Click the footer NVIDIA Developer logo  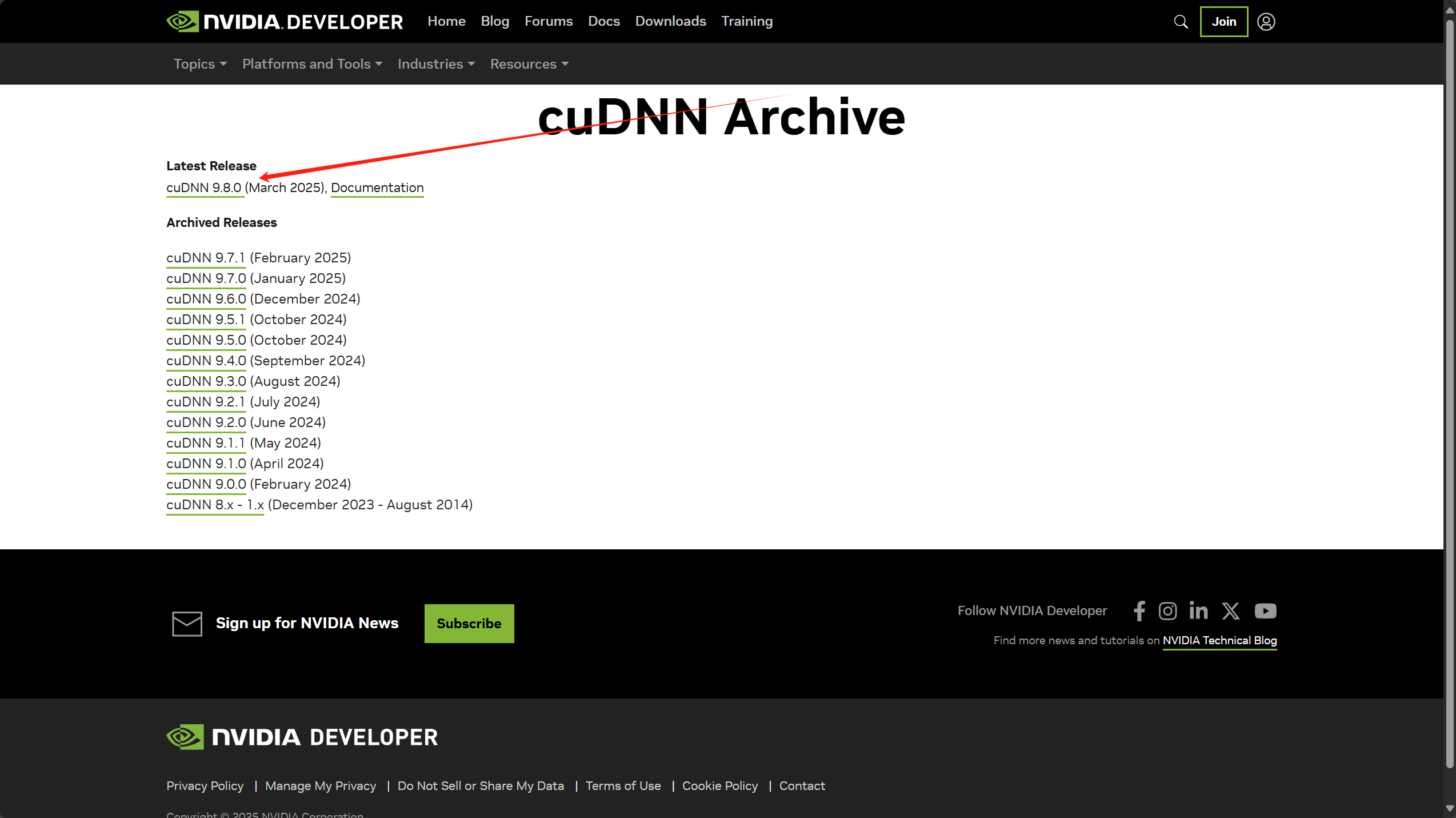[x=302, y=737]
